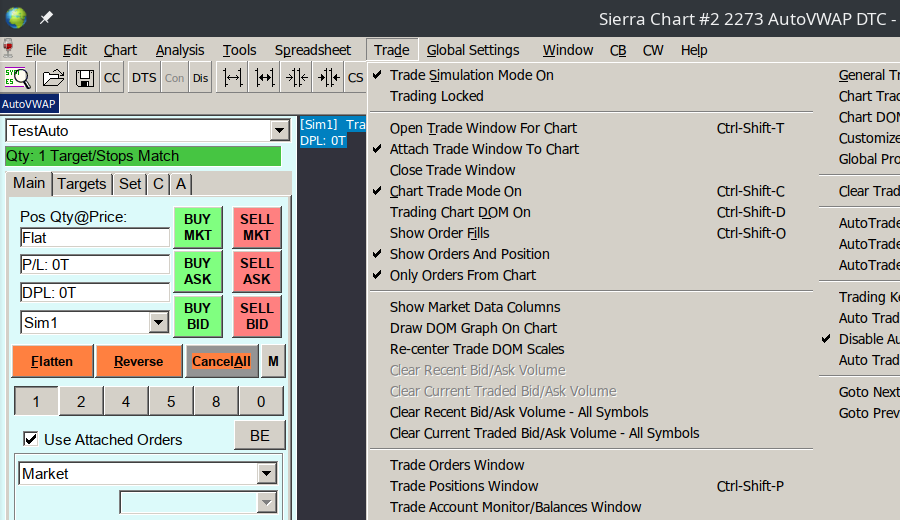Click the BUY ASK button
Viewport: 900px width, 520px height.
tap(197, 271)
